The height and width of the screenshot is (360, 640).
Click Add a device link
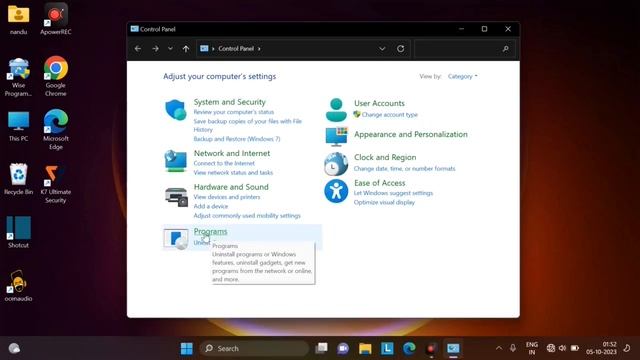click(x=211, y=206)
